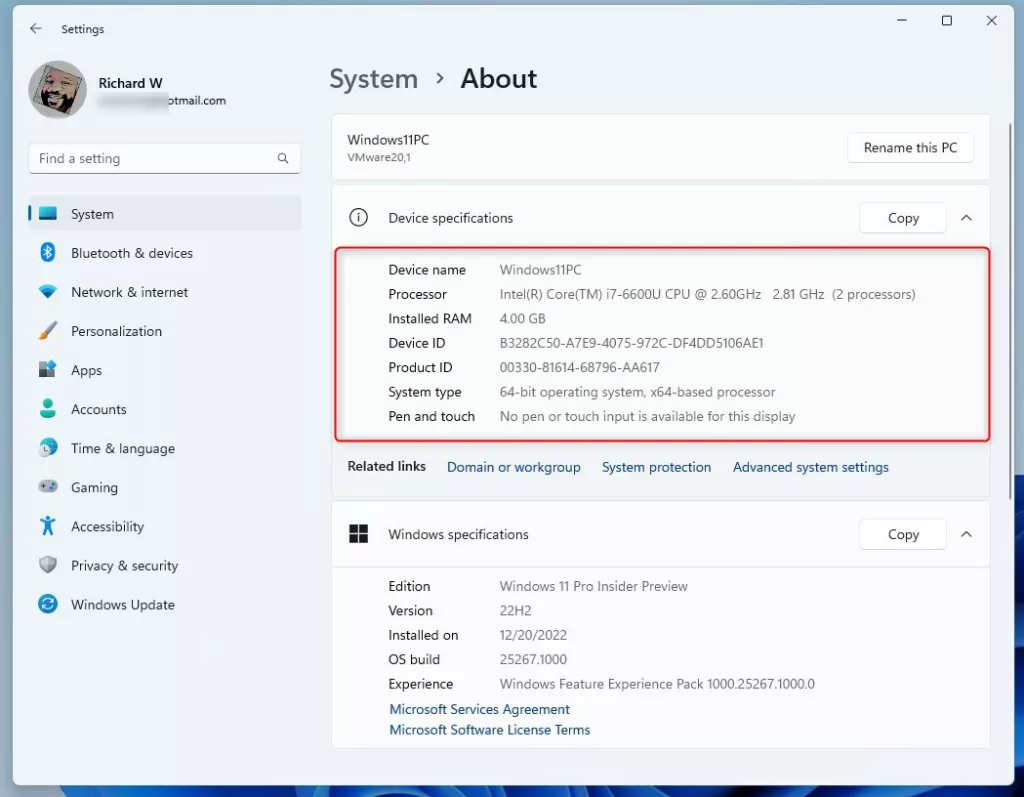
Task: Open Time & language label
Action: click(x=123, y=449)
